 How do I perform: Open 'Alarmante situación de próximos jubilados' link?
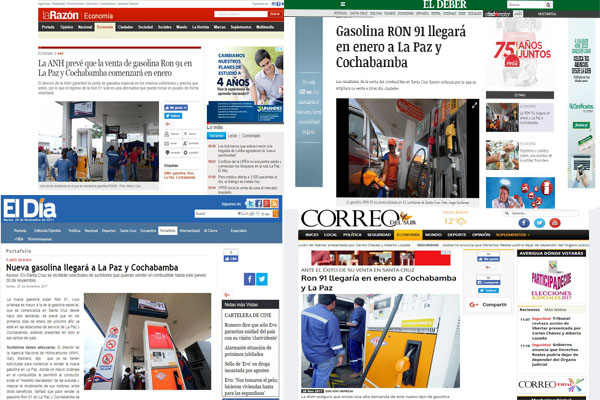248,351
